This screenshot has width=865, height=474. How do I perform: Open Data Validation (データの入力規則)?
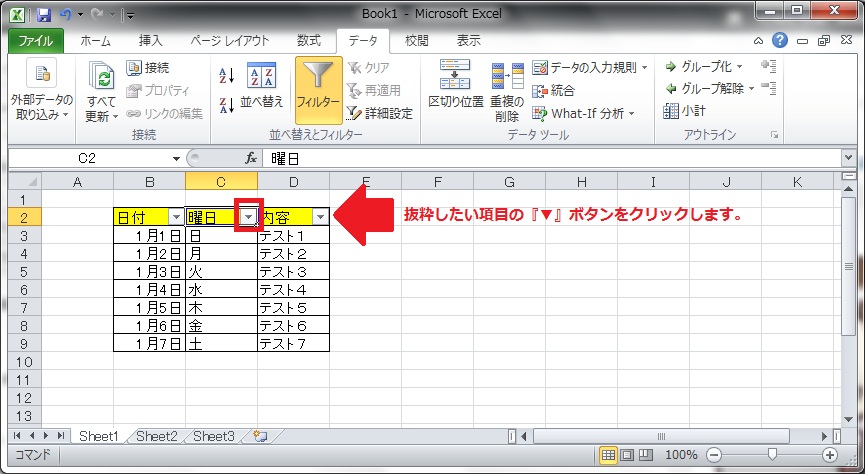(590, 67)
